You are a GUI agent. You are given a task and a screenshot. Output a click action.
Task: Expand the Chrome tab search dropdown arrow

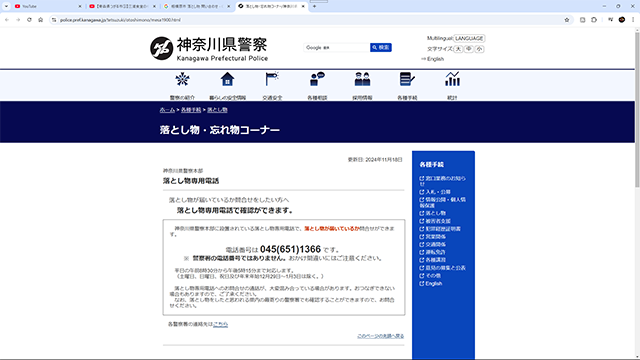(x=6, y=6)
